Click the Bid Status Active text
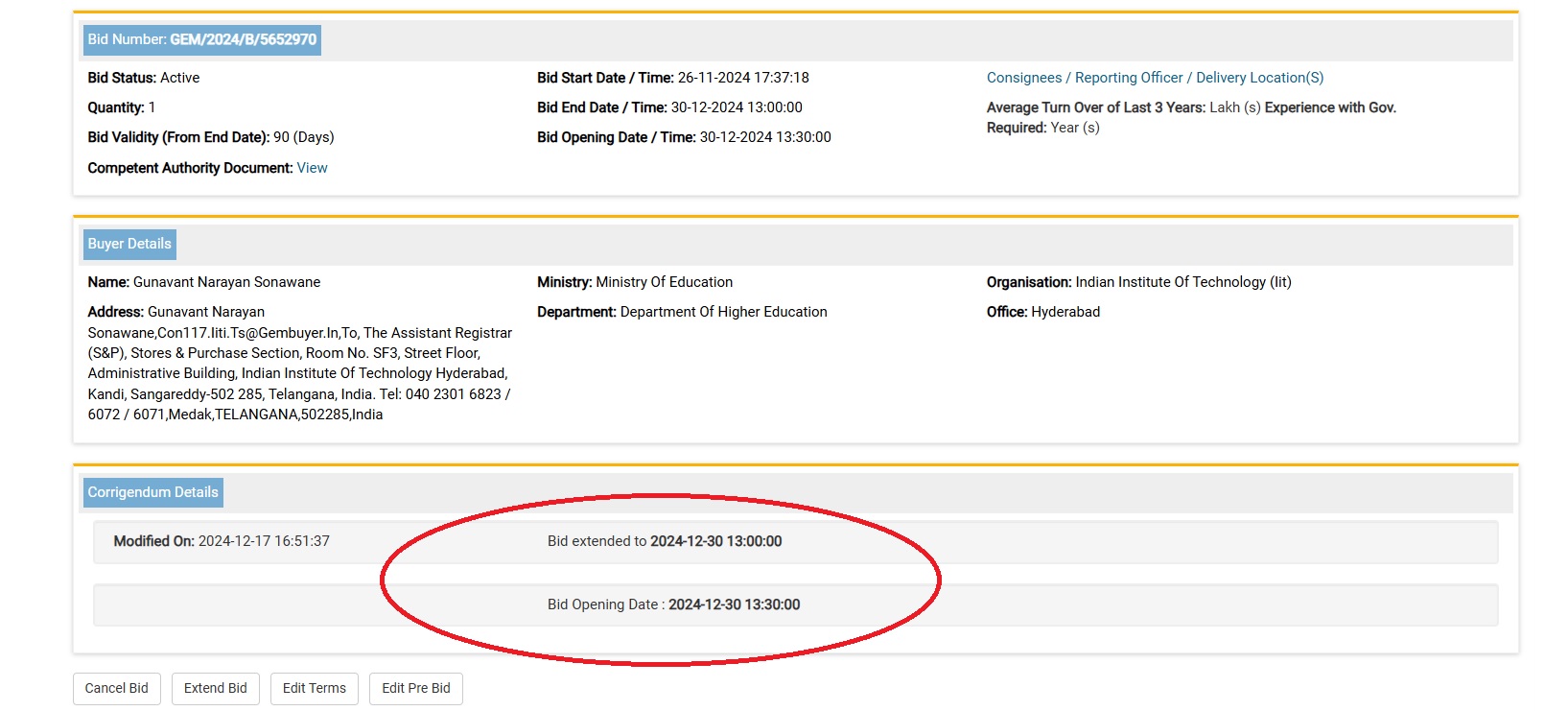Viewport: 1568px width, 711px height. pyautogui.click(x=144, y=78)
